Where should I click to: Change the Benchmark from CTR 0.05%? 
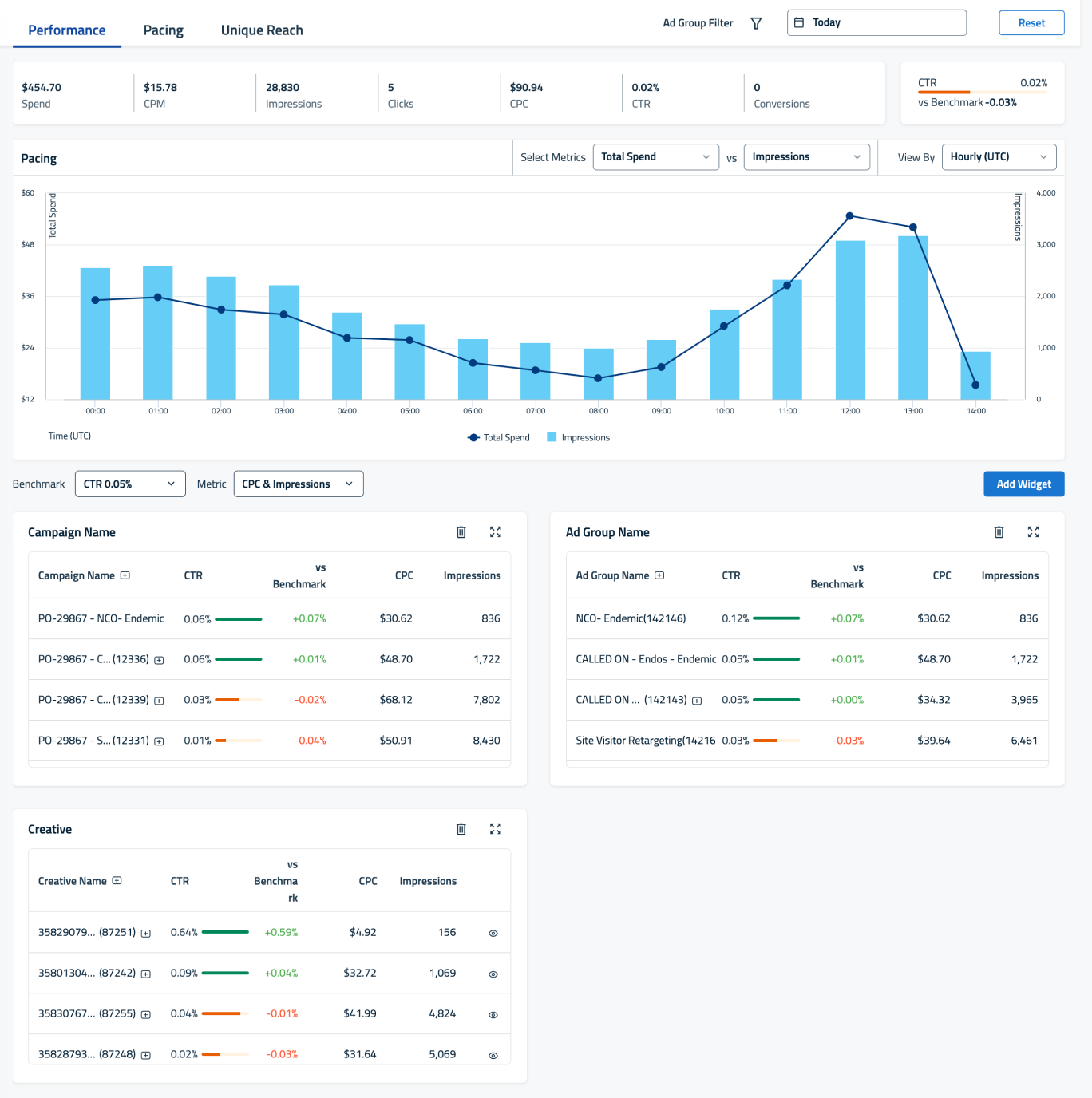129,484
